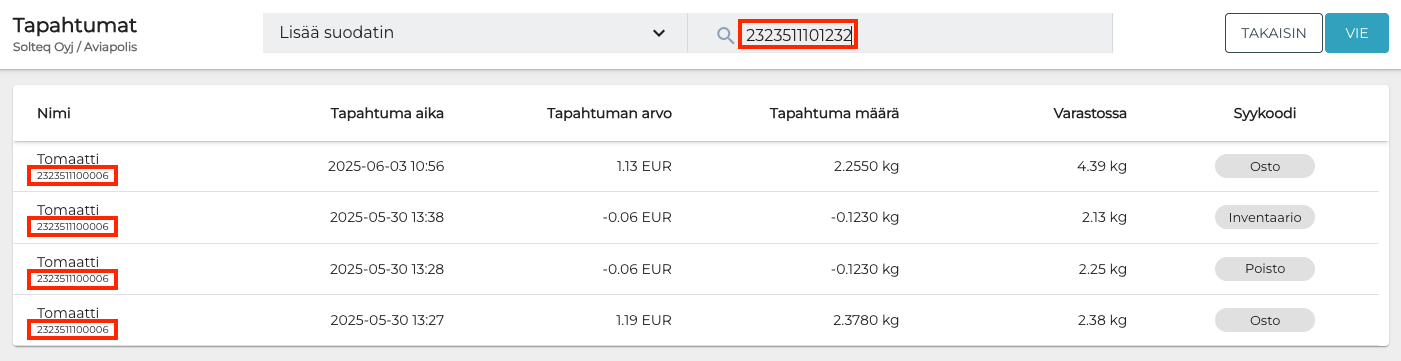This screenshot has width=1401, height=361.
Task: Click the Tapahtuman arvo column header
Action: click(609, 113)
